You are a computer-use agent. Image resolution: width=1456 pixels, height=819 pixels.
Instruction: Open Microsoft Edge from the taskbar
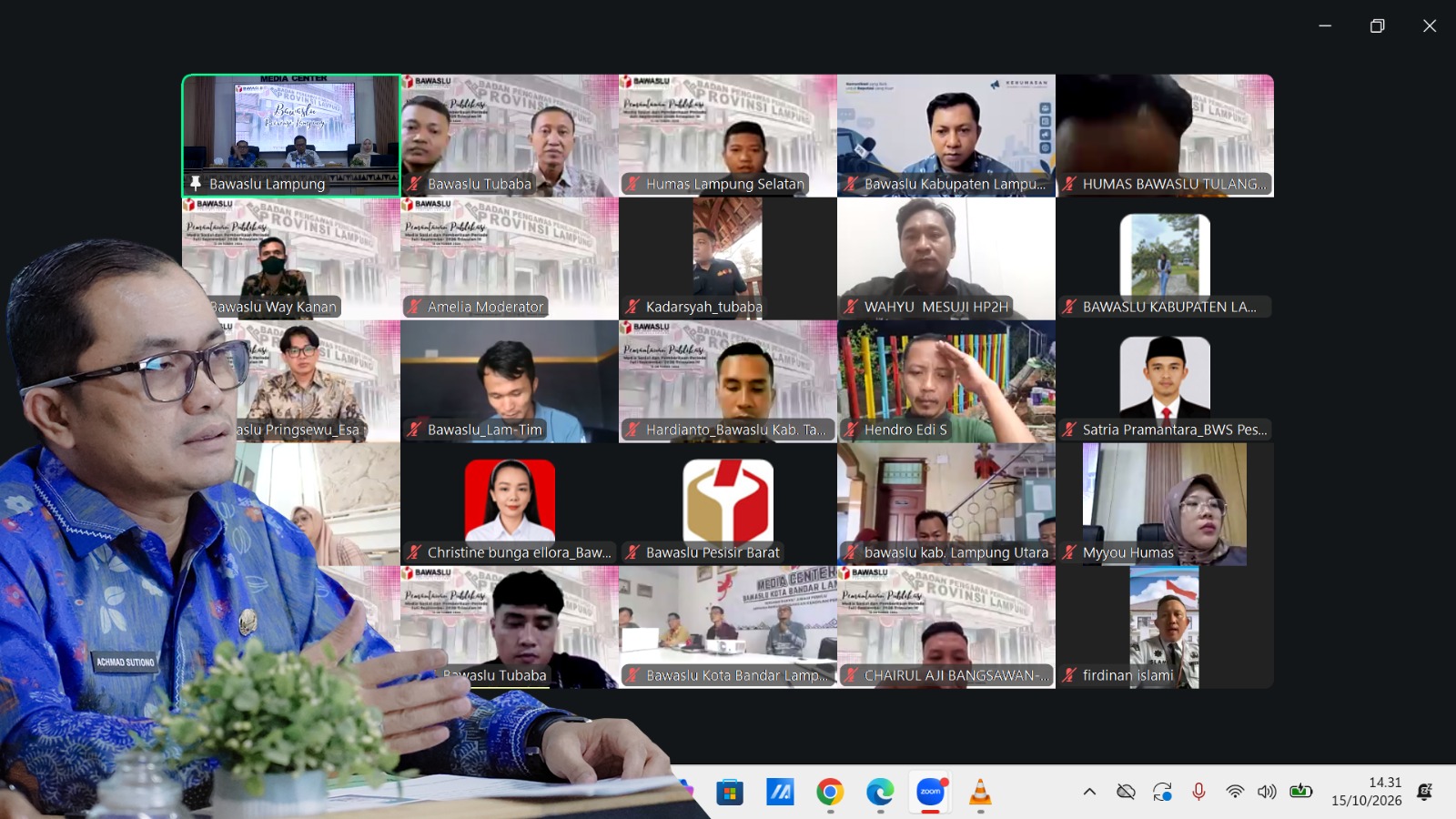point(880,793)
